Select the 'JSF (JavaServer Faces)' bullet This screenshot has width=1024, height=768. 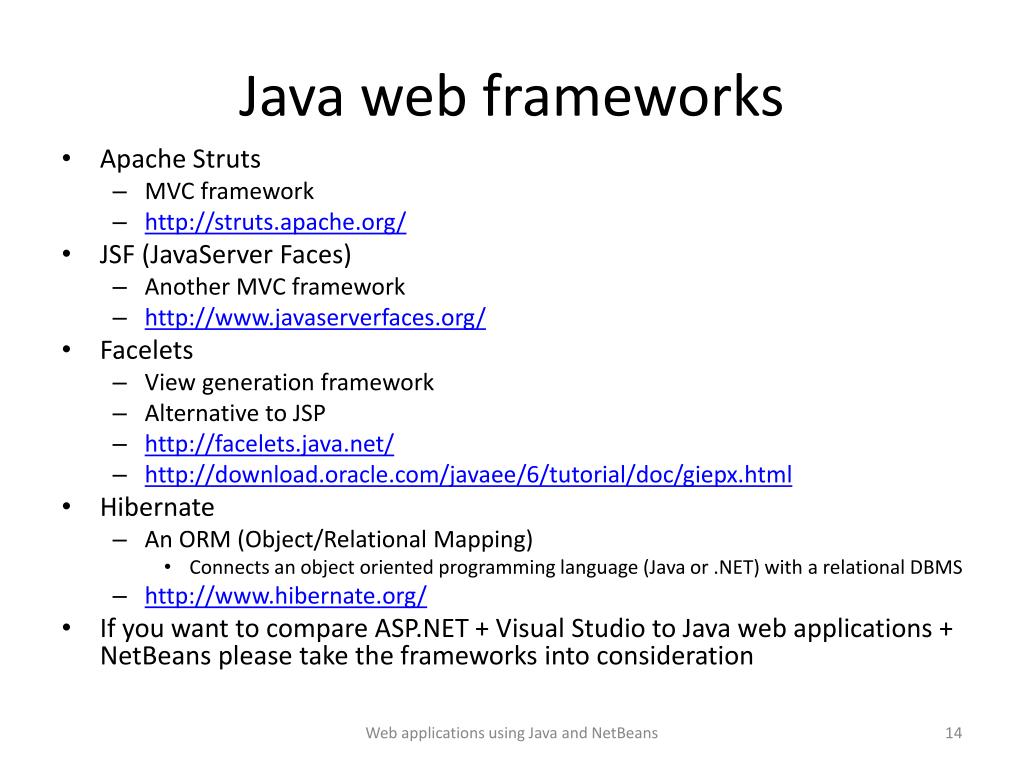[x=225, y=255]
